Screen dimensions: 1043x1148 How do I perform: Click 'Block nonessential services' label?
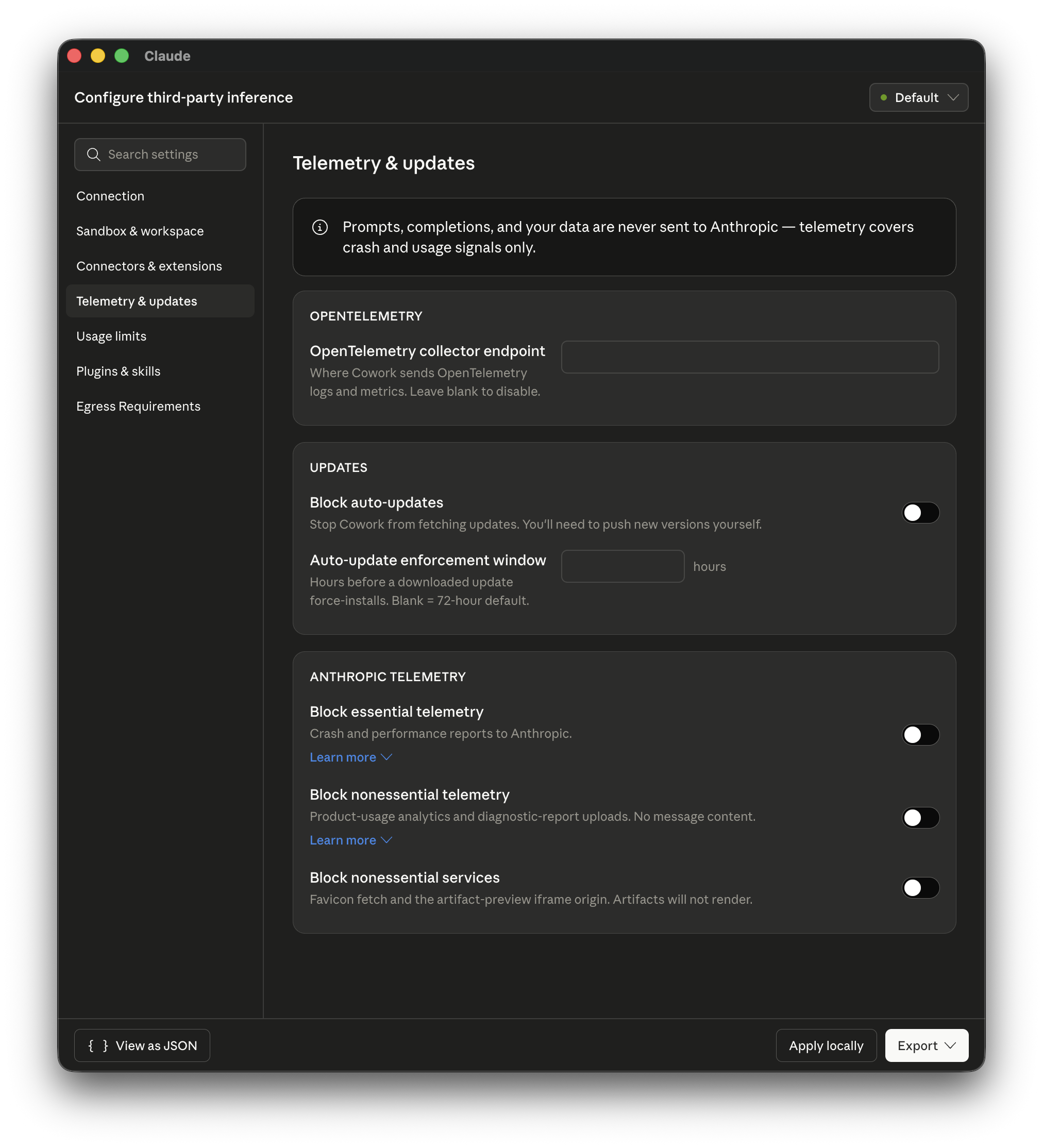[x=405, y=877]
